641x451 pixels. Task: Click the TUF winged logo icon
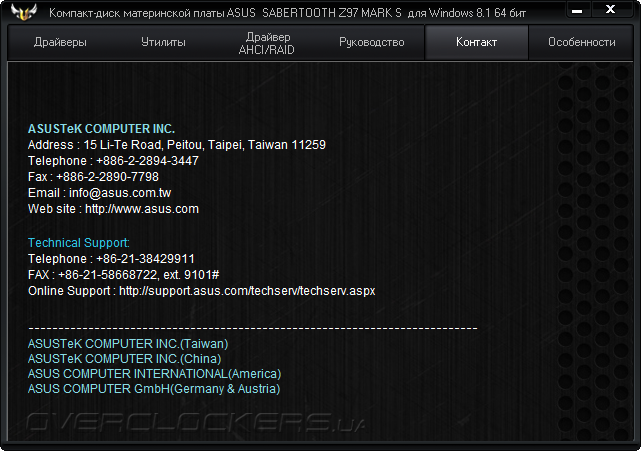click(24, 11)
